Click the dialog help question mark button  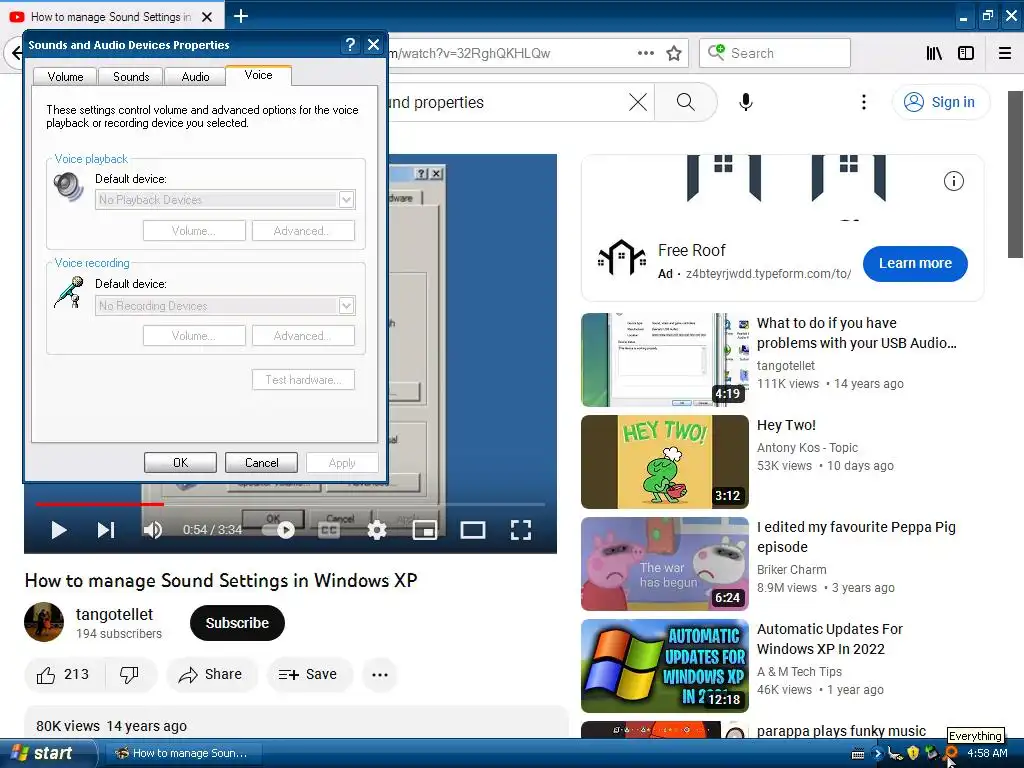point(351,44)
